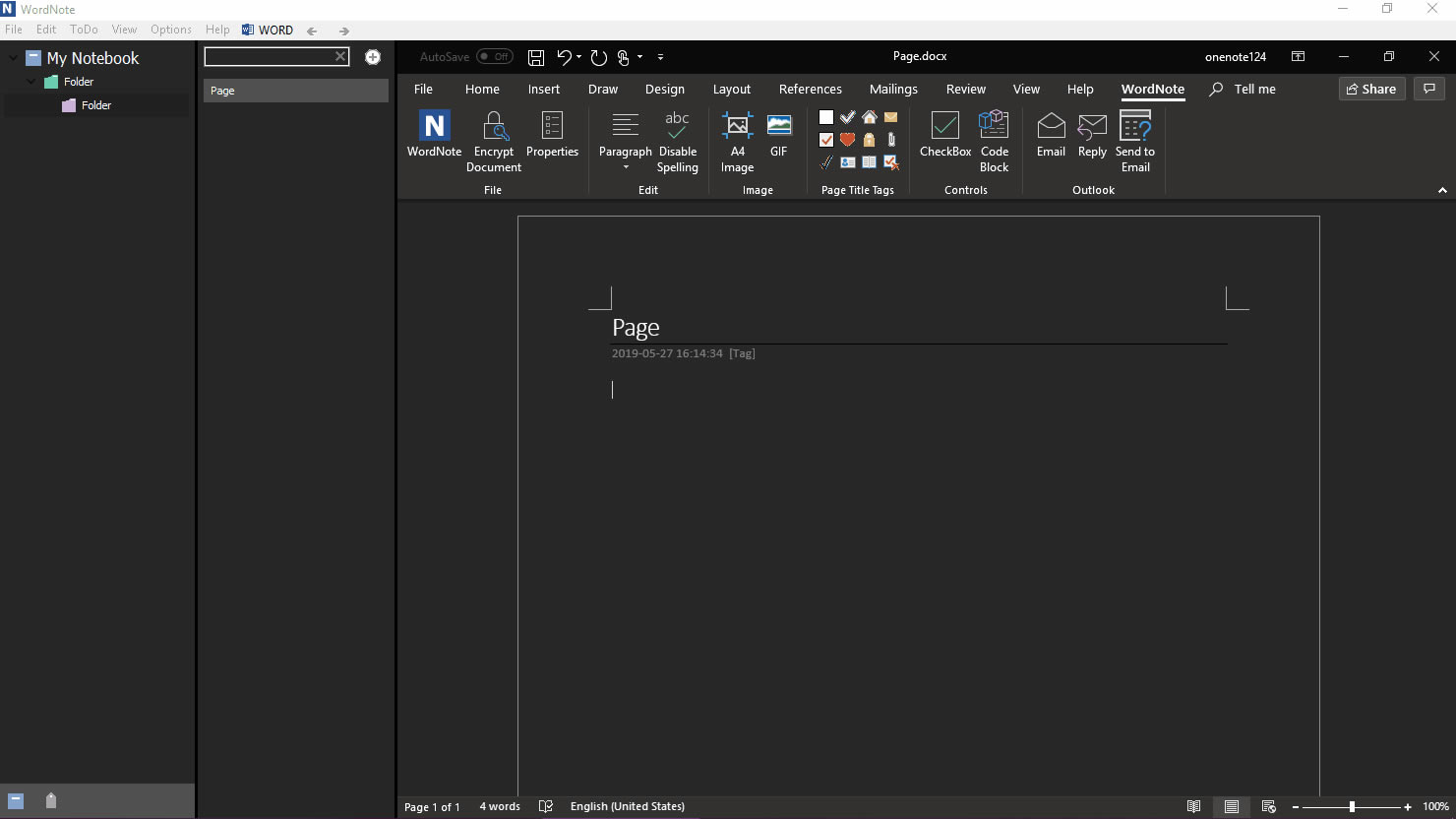Click the WORD button in menu bar
This screenshot has width=1456, height=819.
(268, 30)
